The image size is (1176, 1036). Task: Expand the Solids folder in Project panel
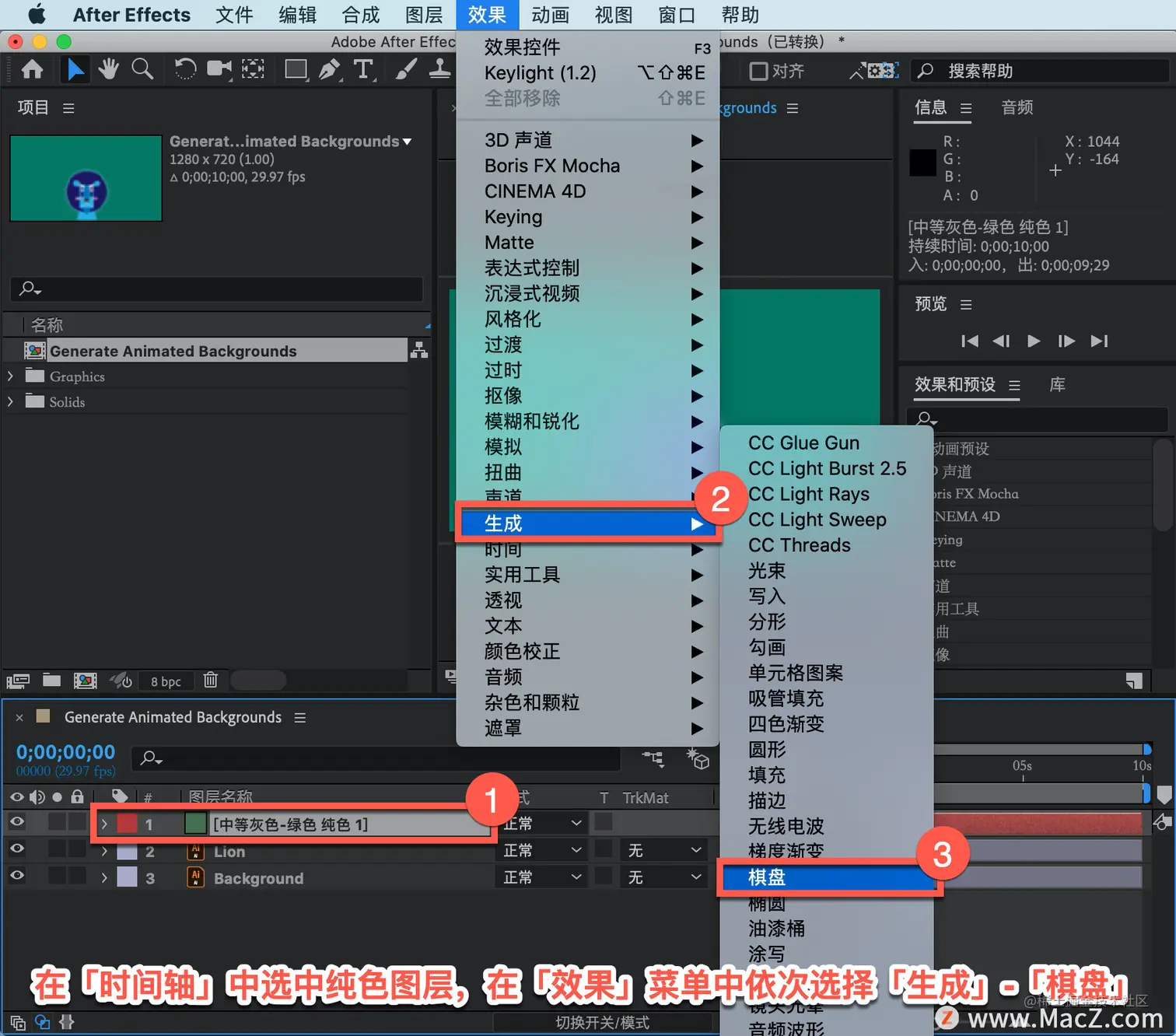10,402
